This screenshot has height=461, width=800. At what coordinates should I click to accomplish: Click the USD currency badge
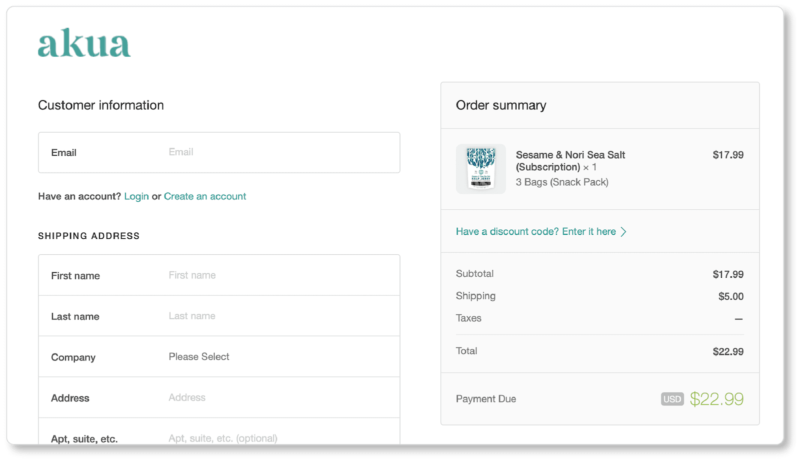coord(672,399)
